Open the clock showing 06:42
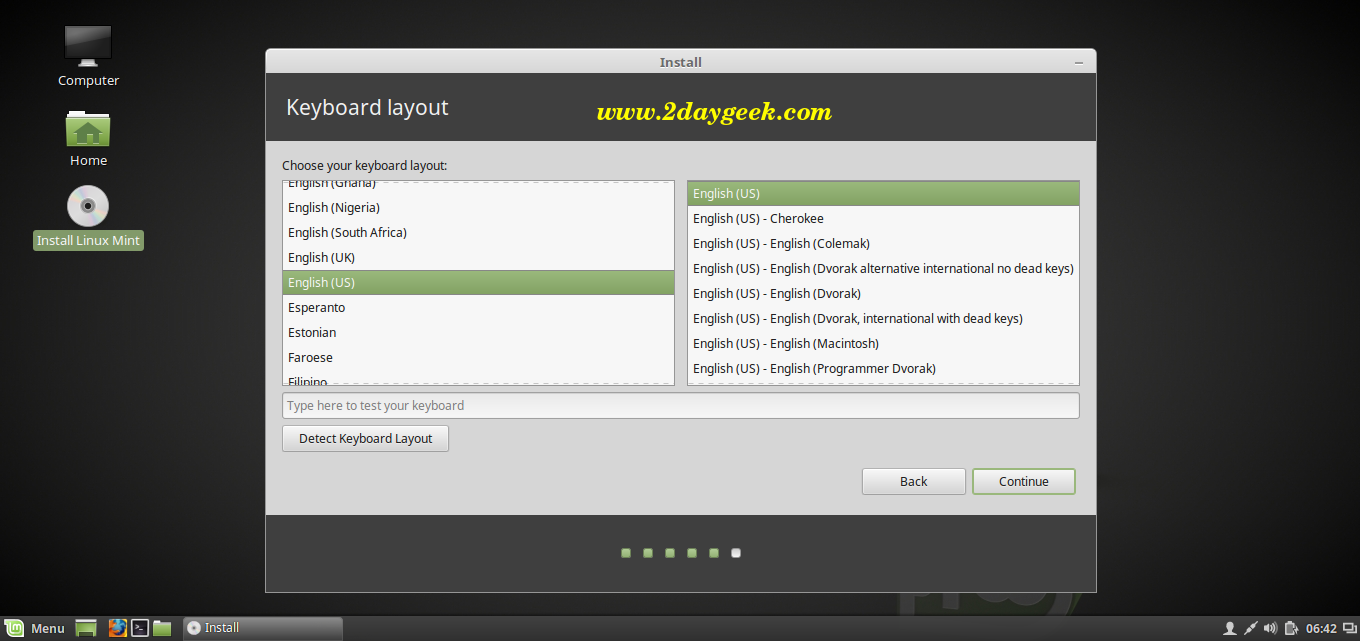 [1321, 628]
